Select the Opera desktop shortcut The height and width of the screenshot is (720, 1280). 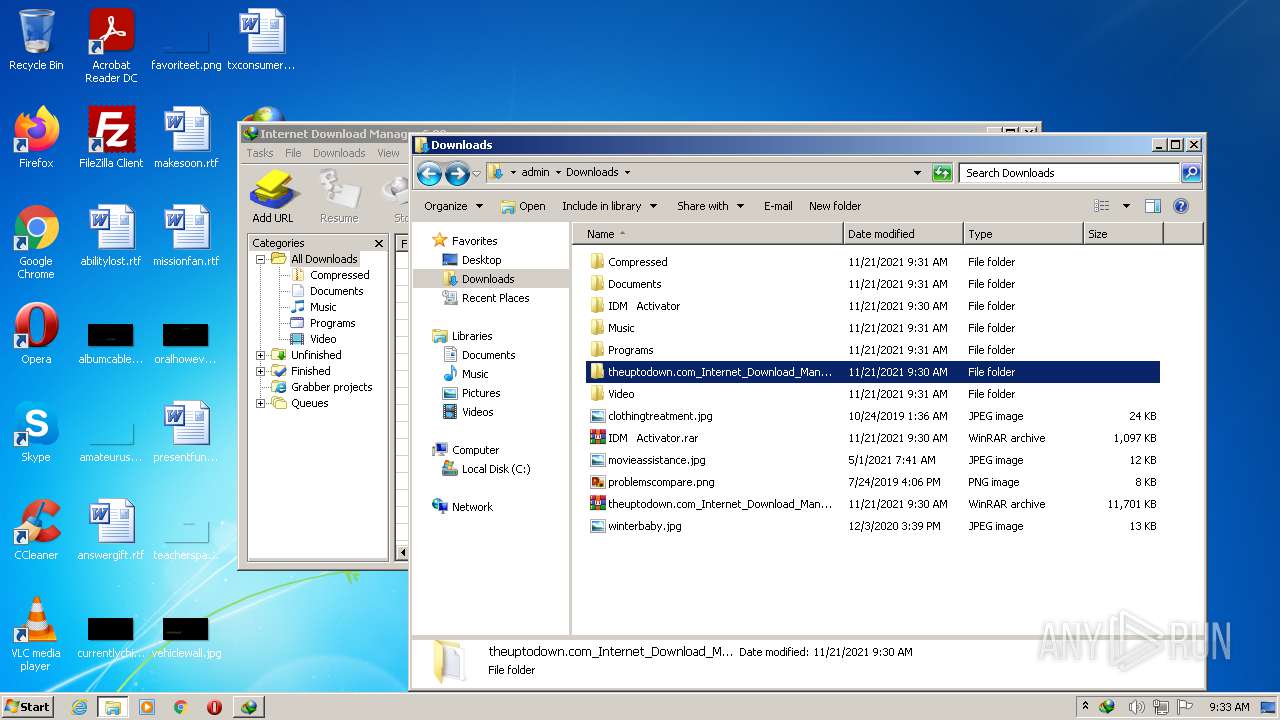pyautogui.click(x=36, y=334)
